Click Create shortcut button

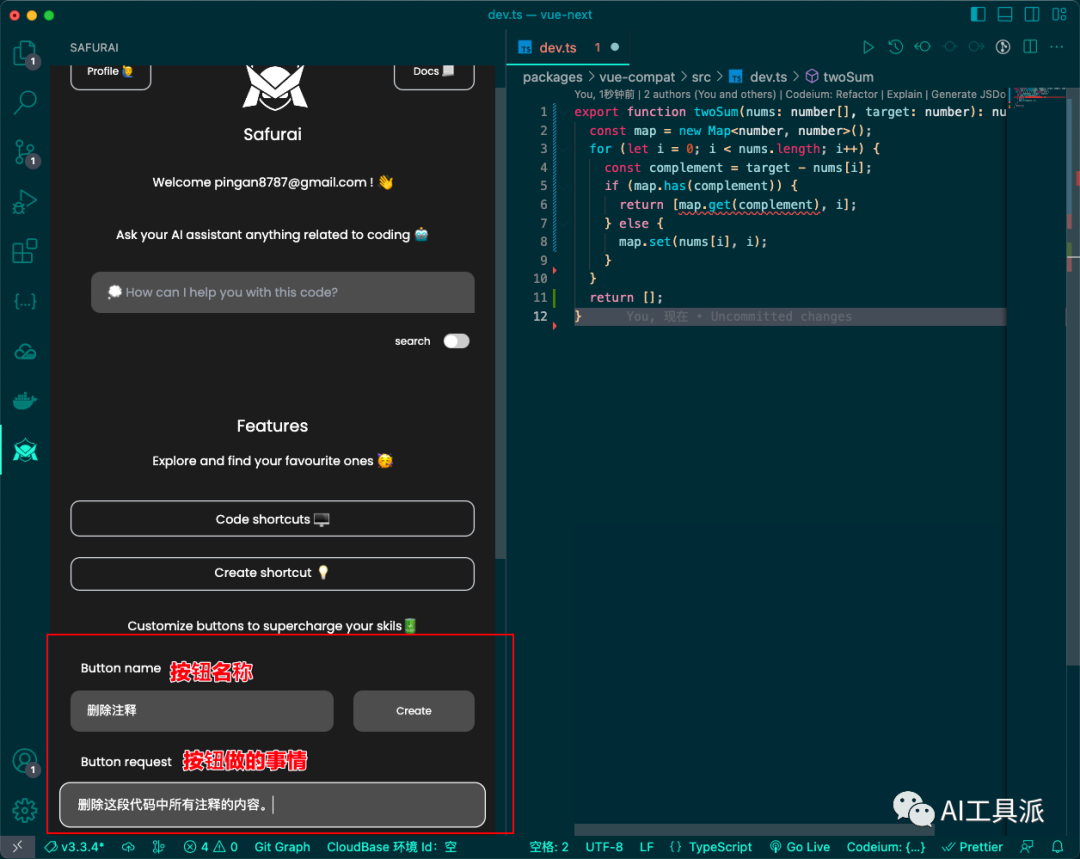(272, 573)
